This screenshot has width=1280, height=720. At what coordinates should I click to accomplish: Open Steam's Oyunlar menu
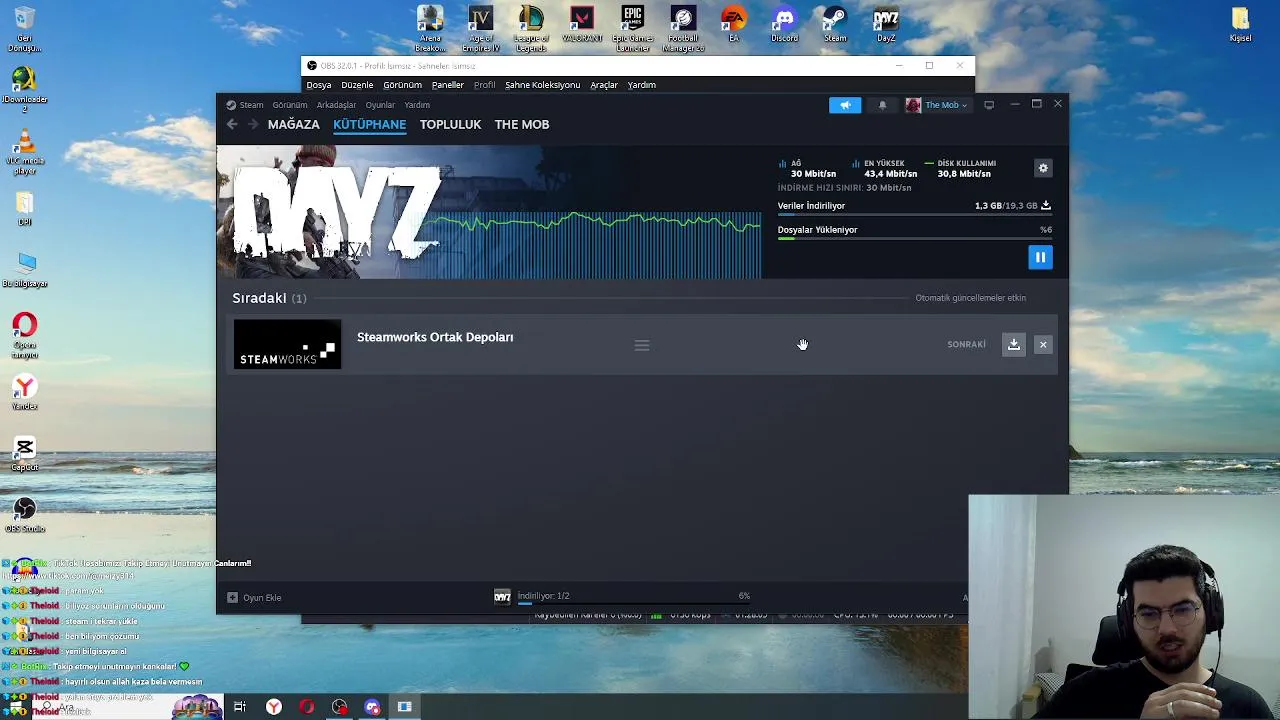coord(380,105)
